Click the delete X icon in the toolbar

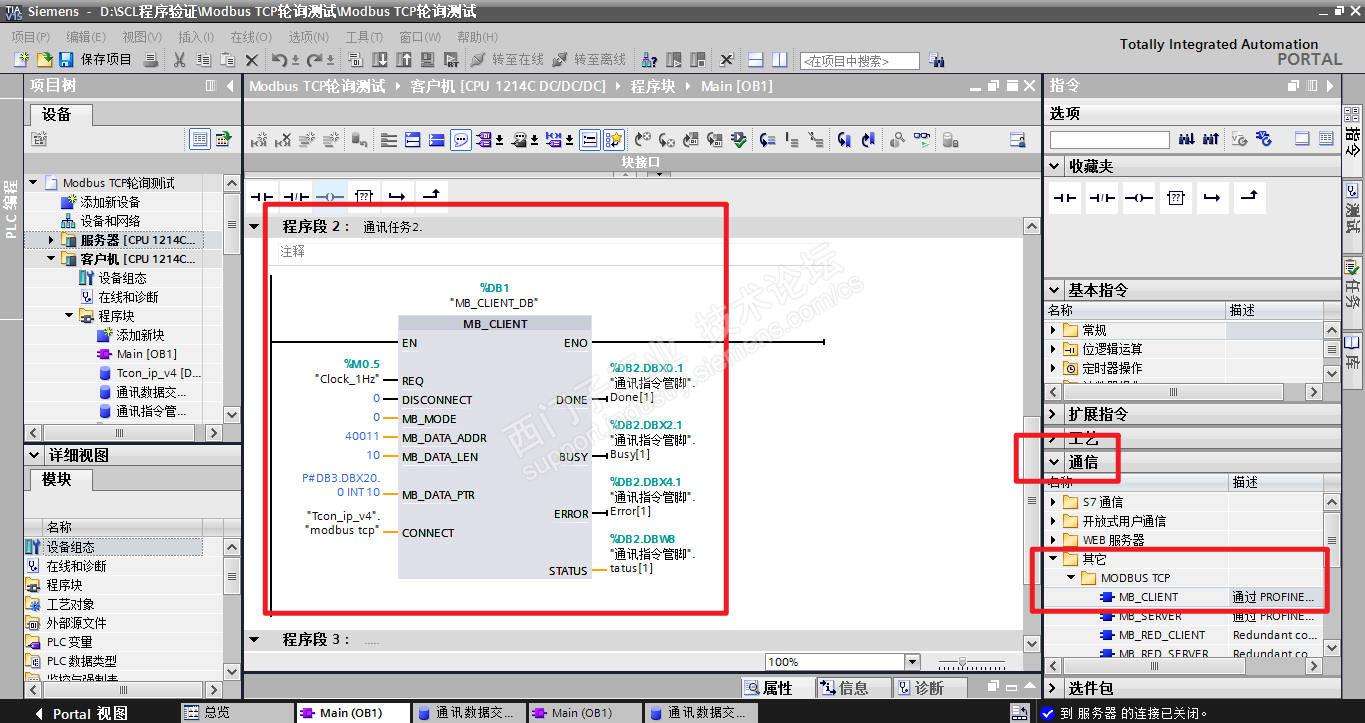point(252,60)
